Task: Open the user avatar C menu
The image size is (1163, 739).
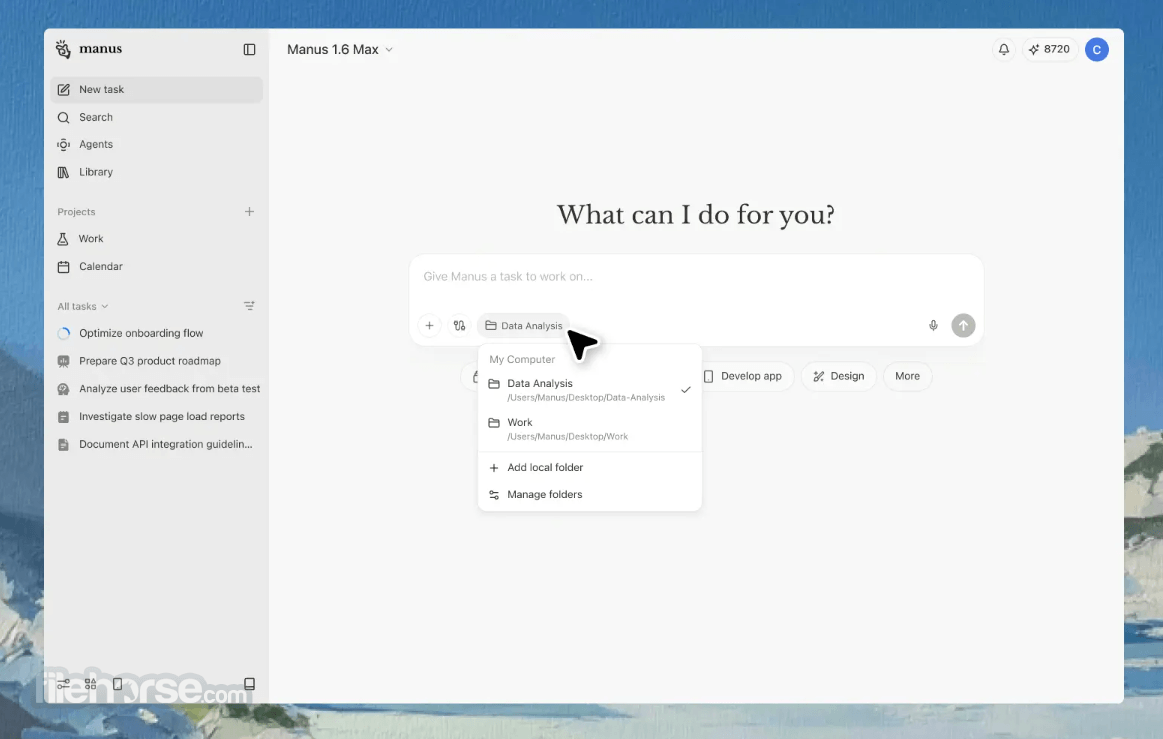Action: coord(1096,50)
